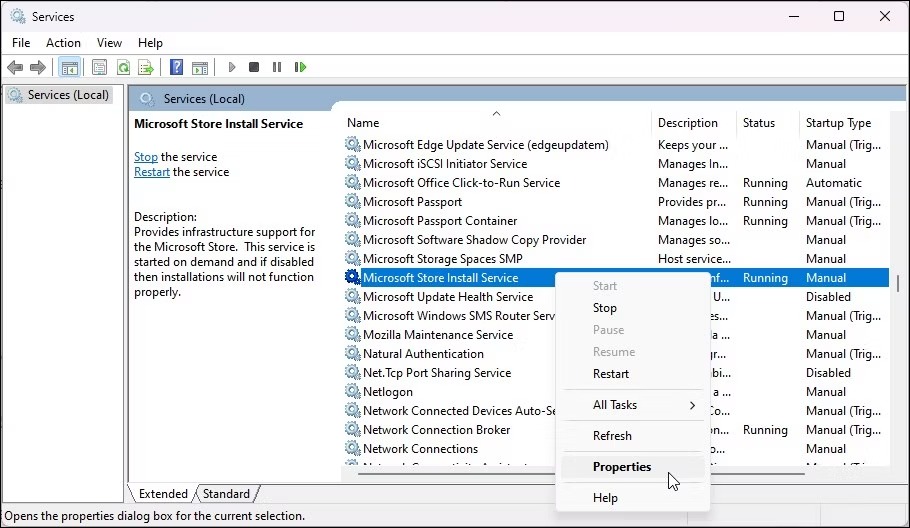Viewport: 910px width, 528px height.
Task: Switch to the Extended tab
Action: [162, 494]
